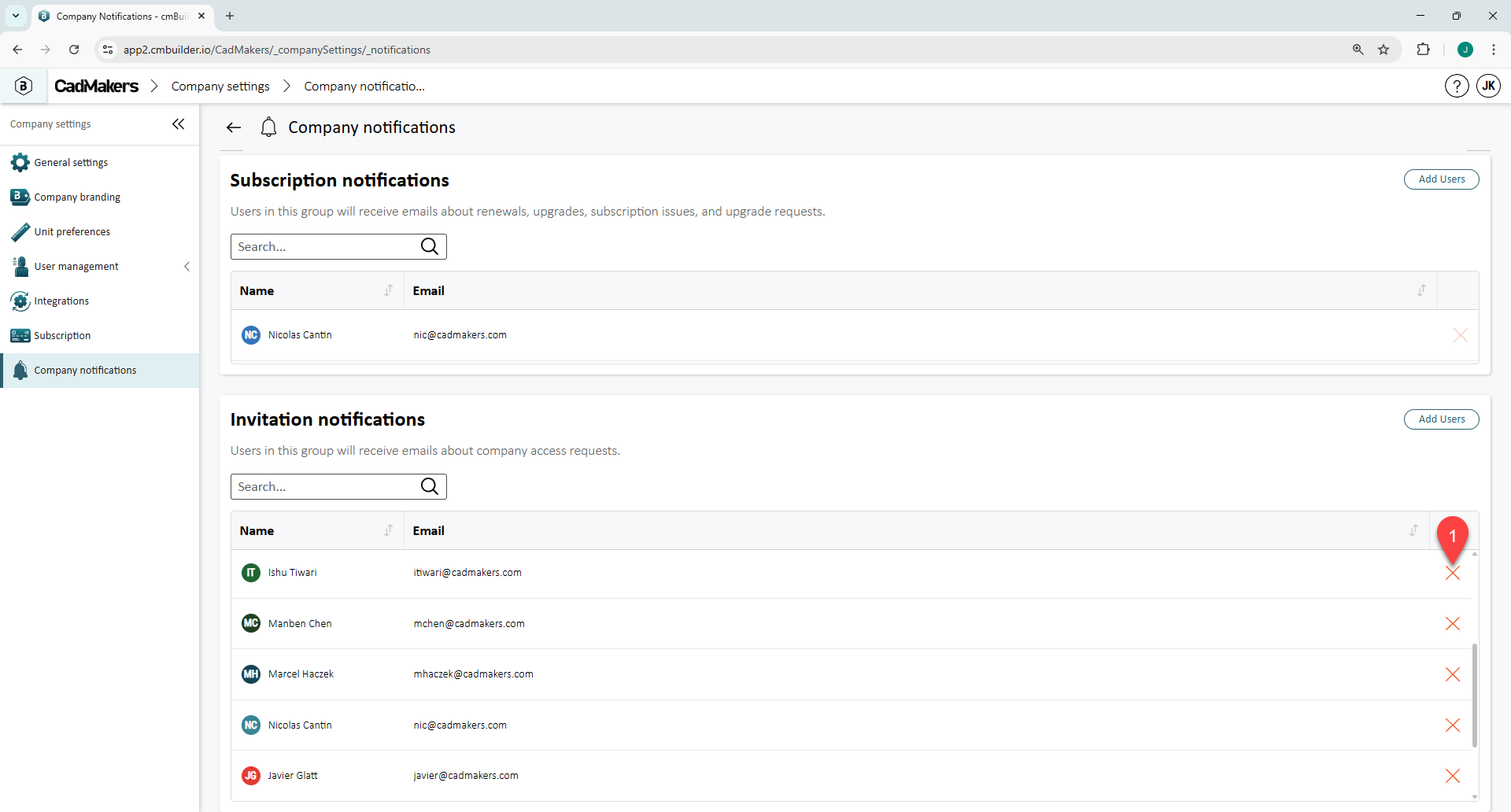The height and width of the screenshot is (812, 1511).
Task: Go back using the page back arrow
Action: [234, 127]
